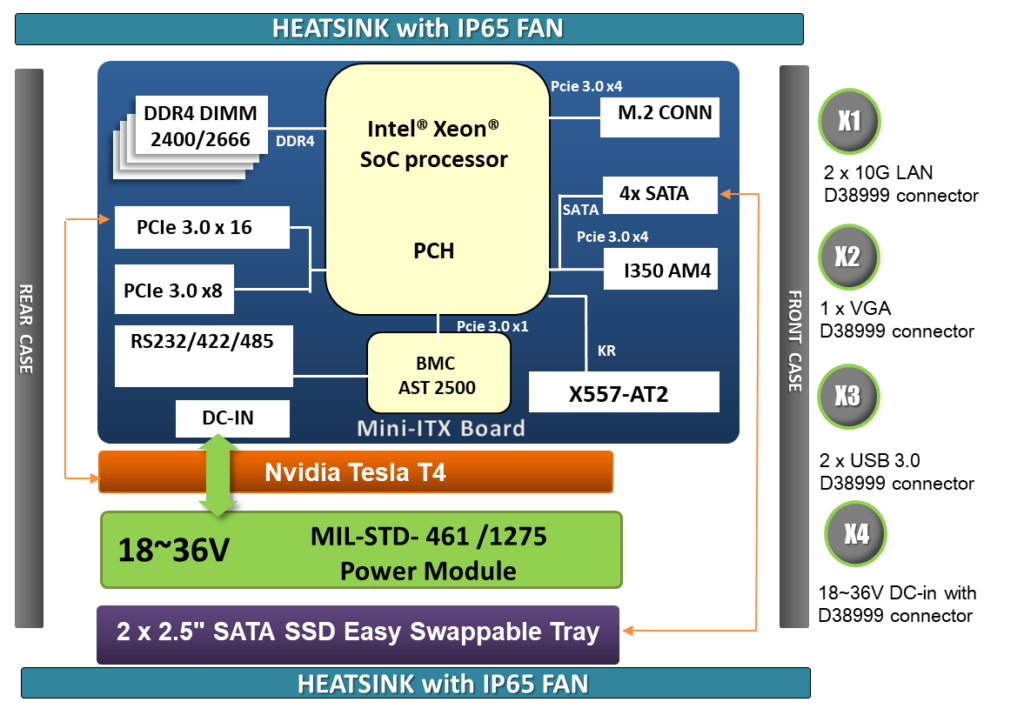Click the top HEATSINK with IP65 FAN bar

click(x=409, y=29)
